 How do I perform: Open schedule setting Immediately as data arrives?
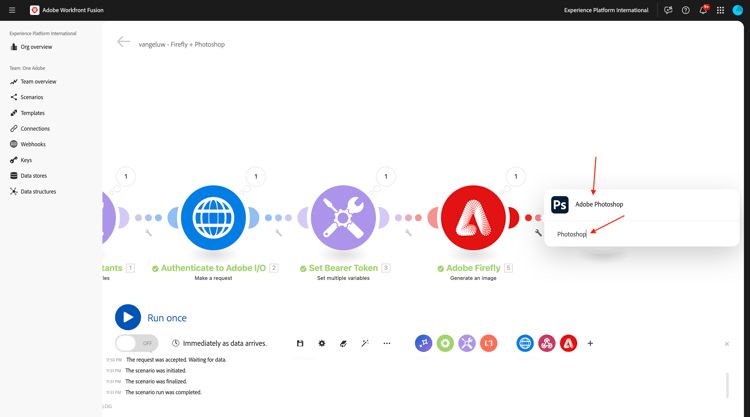219,343
